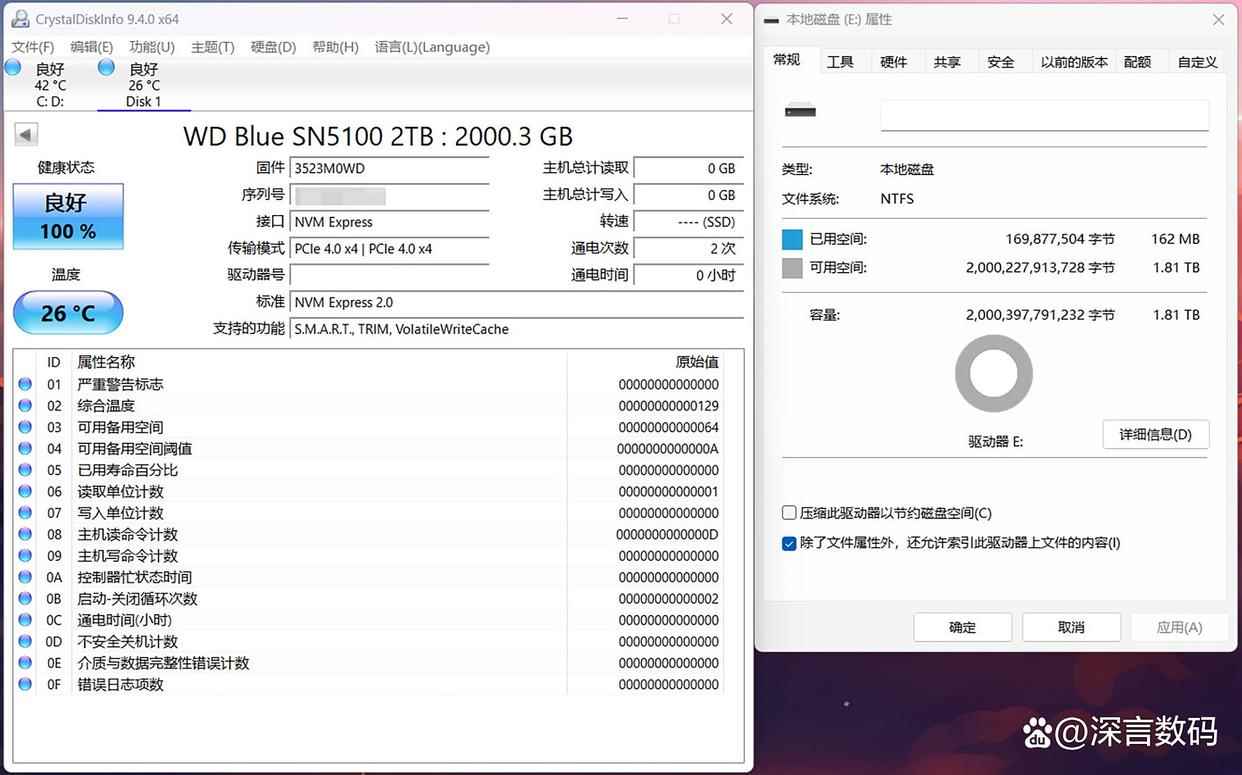Click the 固件 field showing 3523M0WD

pyautogui.click(x=389, y=169)
